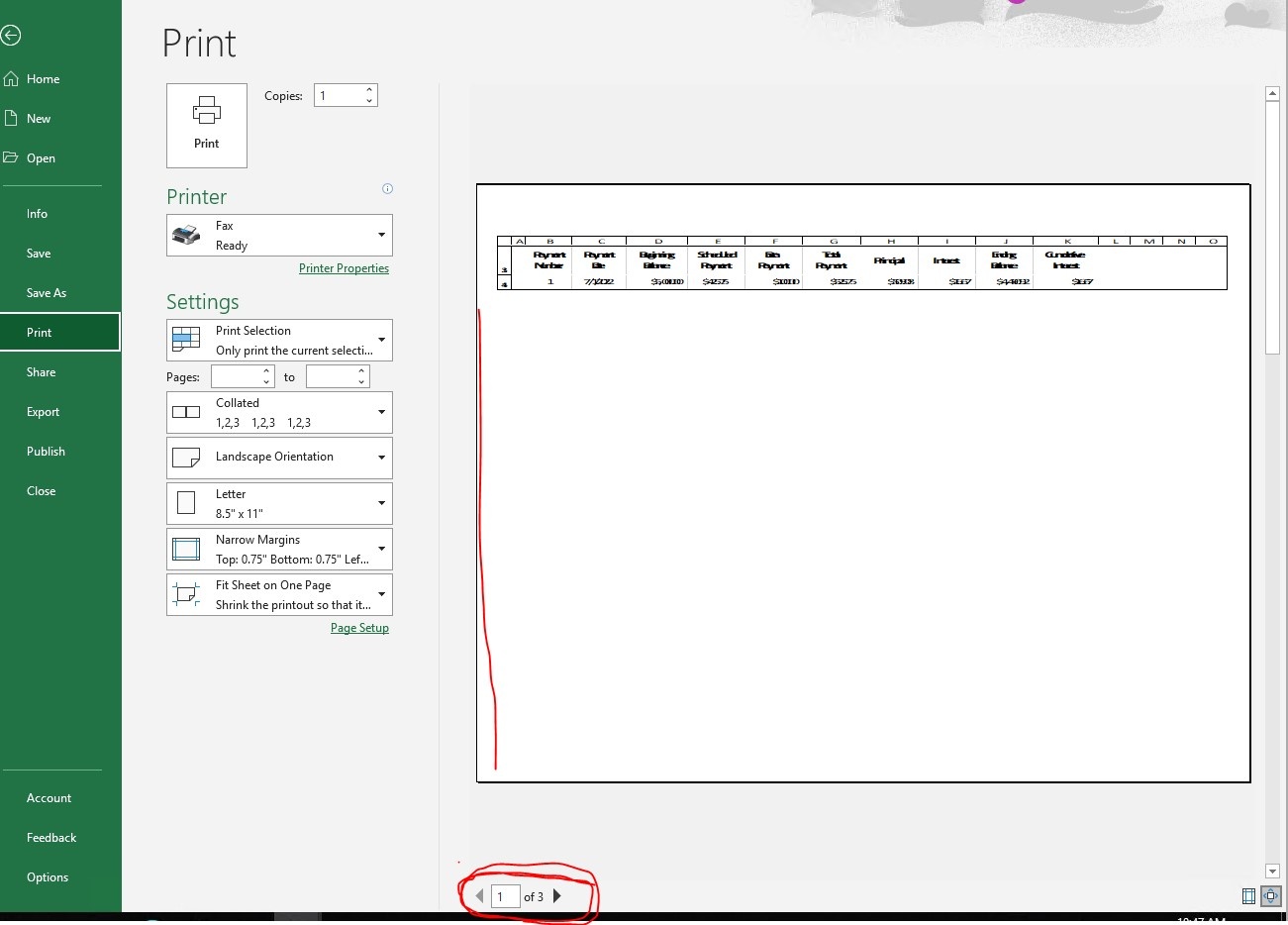Decrease copies with the down spinner
Viewport: 1288px width, 925px height.
click(370, 101)
